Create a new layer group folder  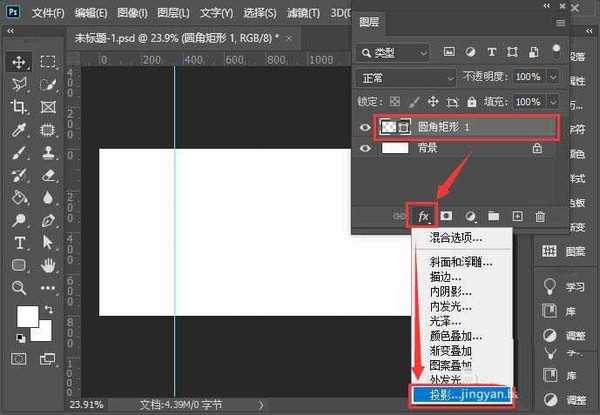pos(493,215)
